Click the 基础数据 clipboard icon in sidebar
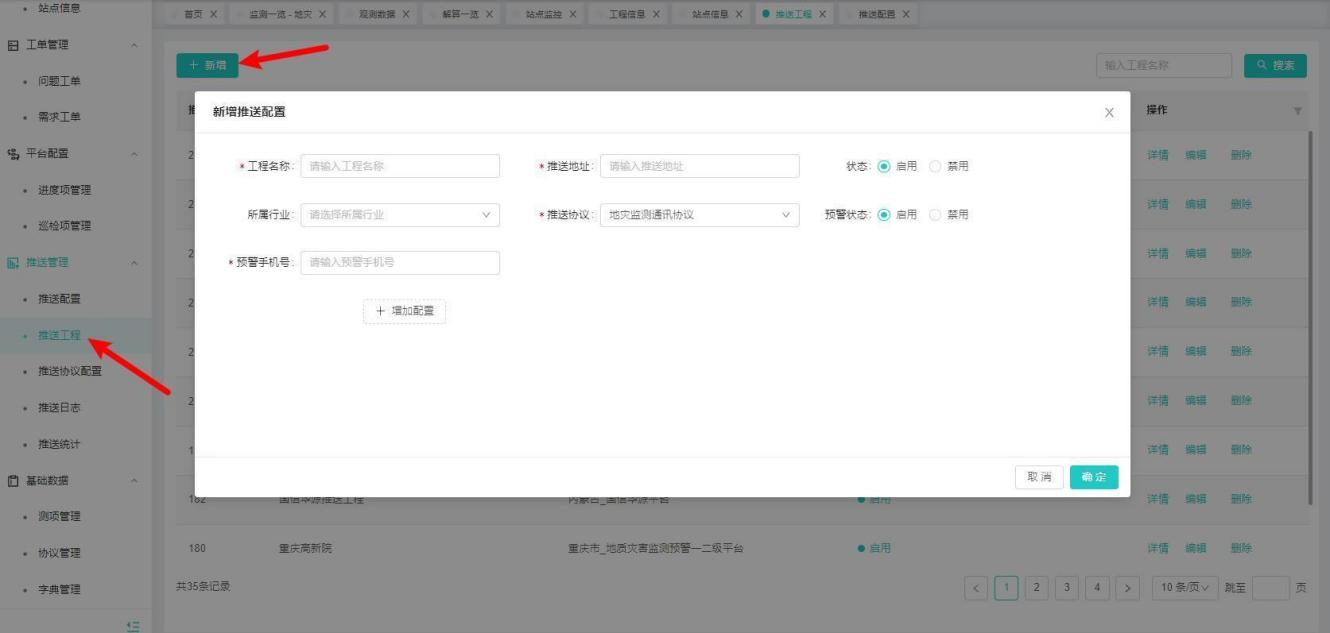1330x633 pixels. [13, 481]
